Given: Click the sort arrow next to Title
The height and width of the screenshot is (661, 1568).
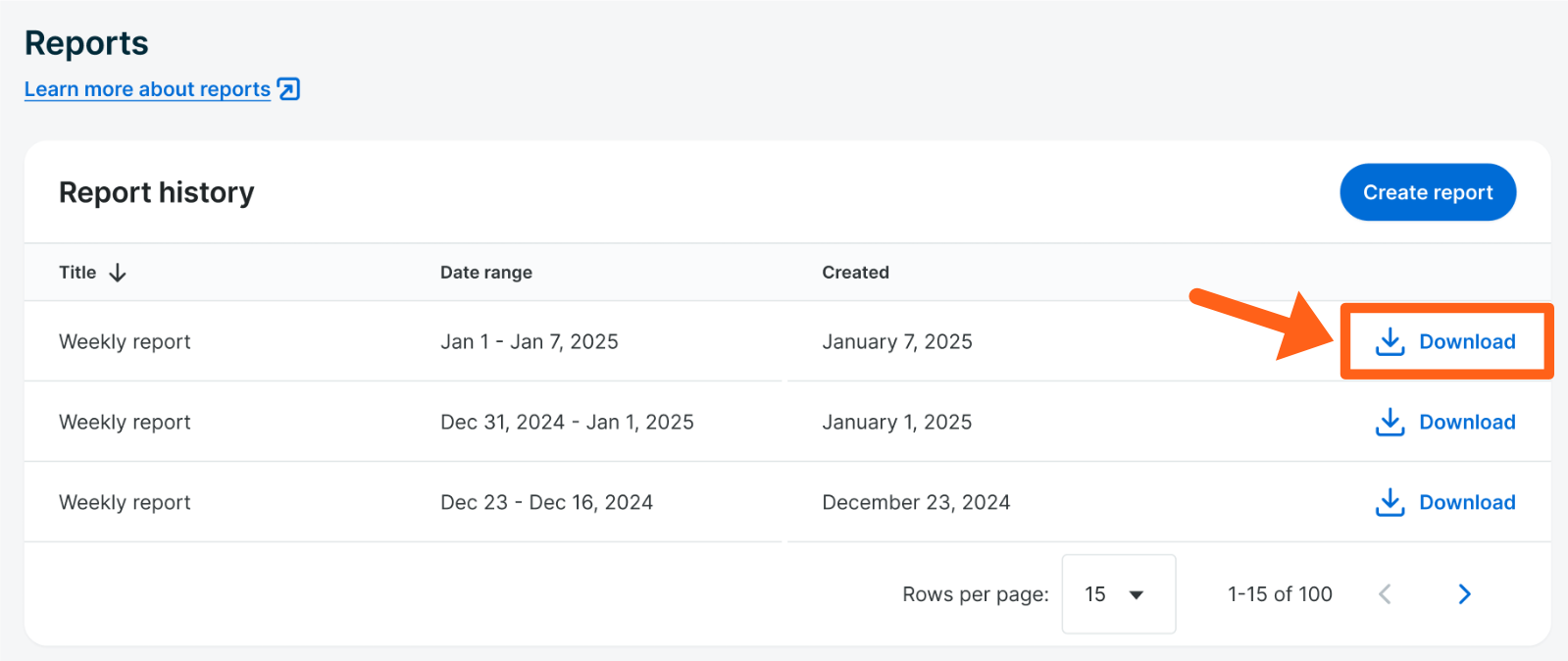Looking at the screenshot, I should point(118,273).
